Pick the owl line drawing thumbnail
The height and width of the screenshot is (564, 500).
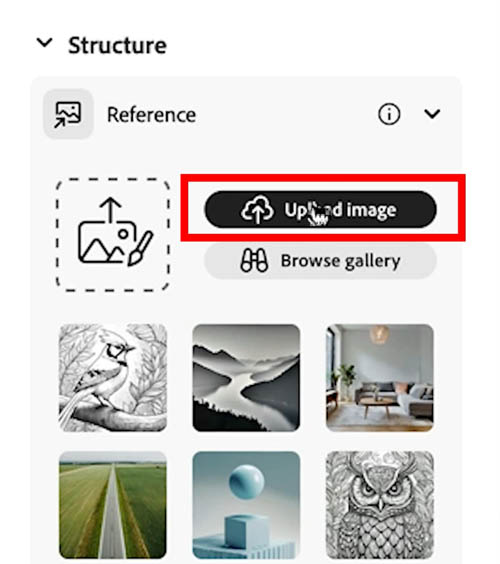[379, 505]
